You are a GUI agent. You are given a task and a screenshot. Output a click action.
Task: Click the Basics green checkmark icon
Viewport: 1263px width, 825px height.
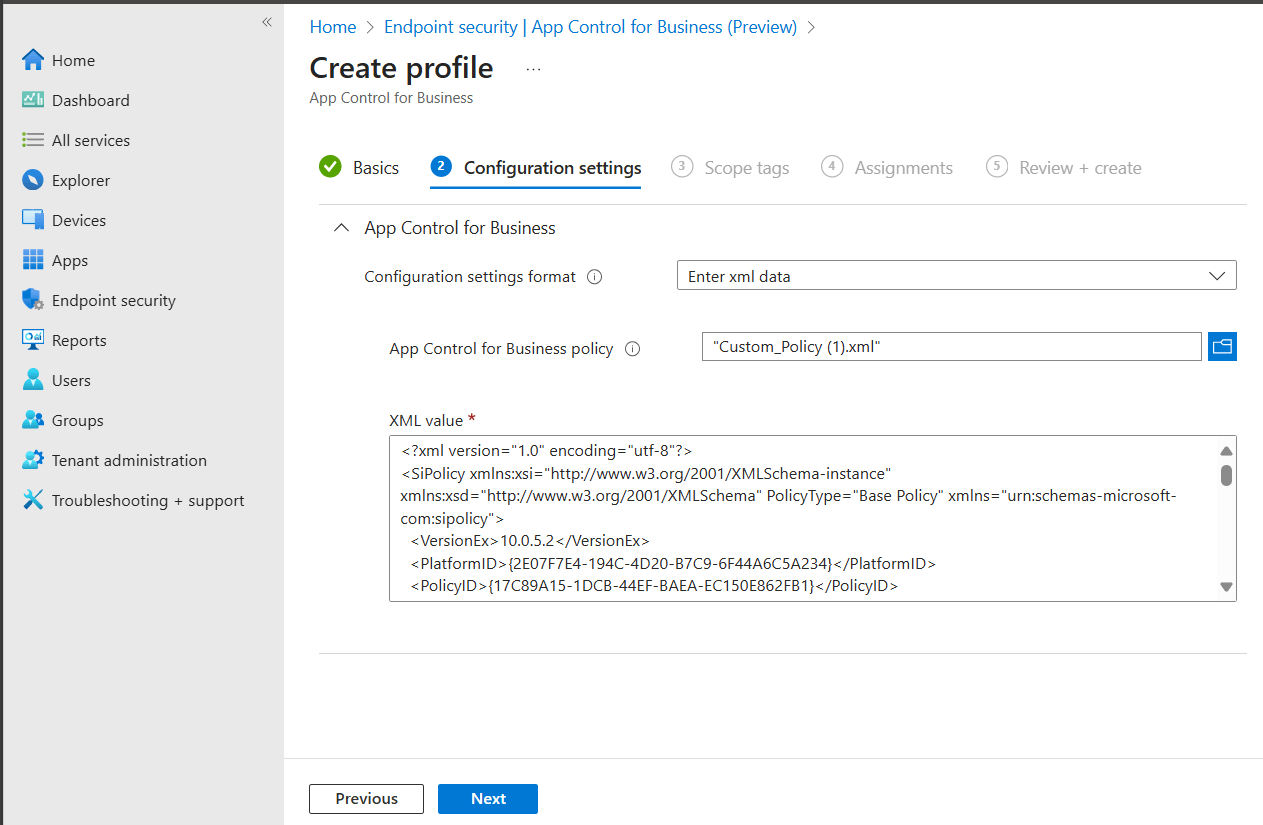[330, 167]
